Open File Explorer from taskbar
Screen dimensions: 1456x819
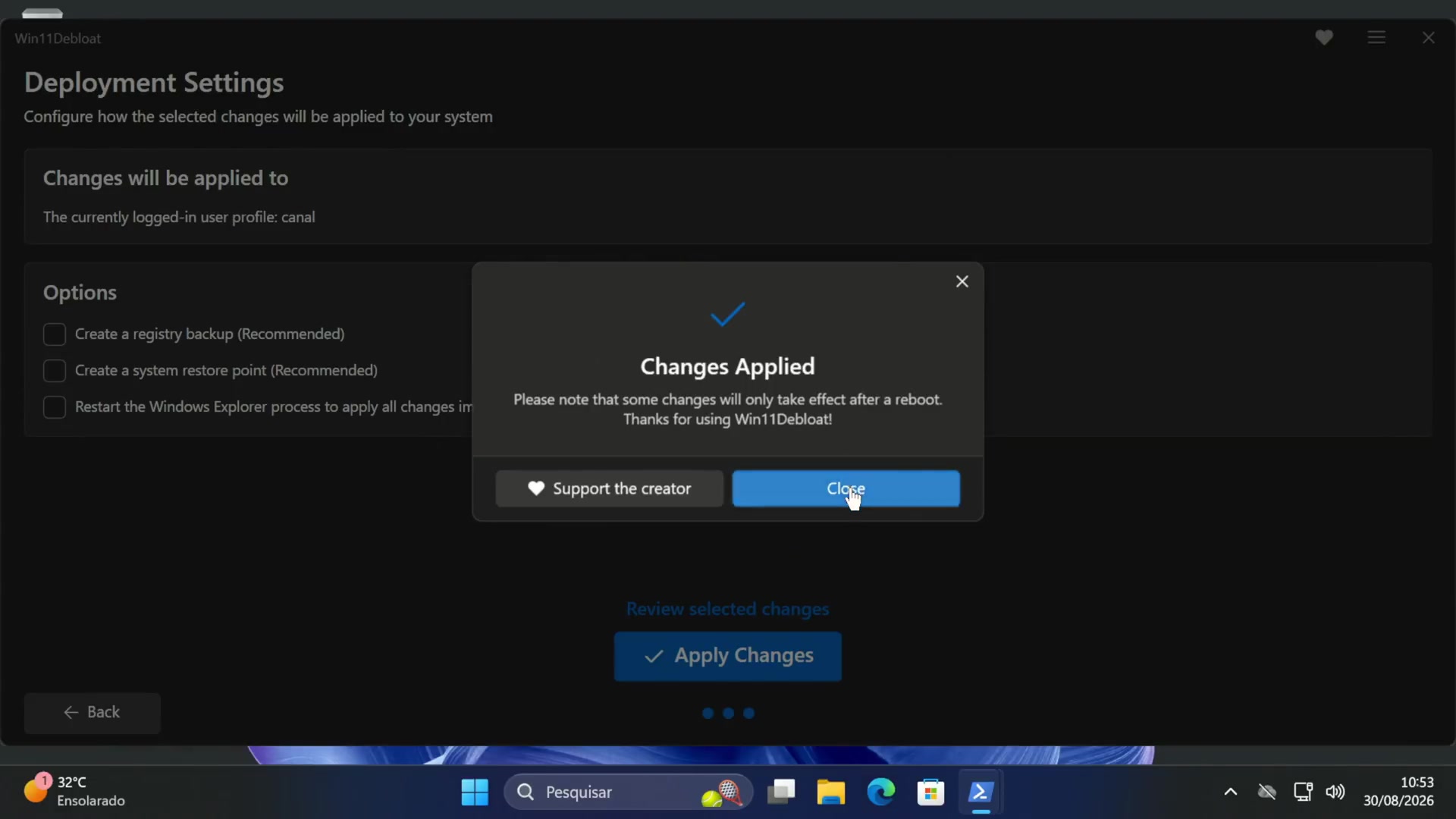(x=831, y=792)
